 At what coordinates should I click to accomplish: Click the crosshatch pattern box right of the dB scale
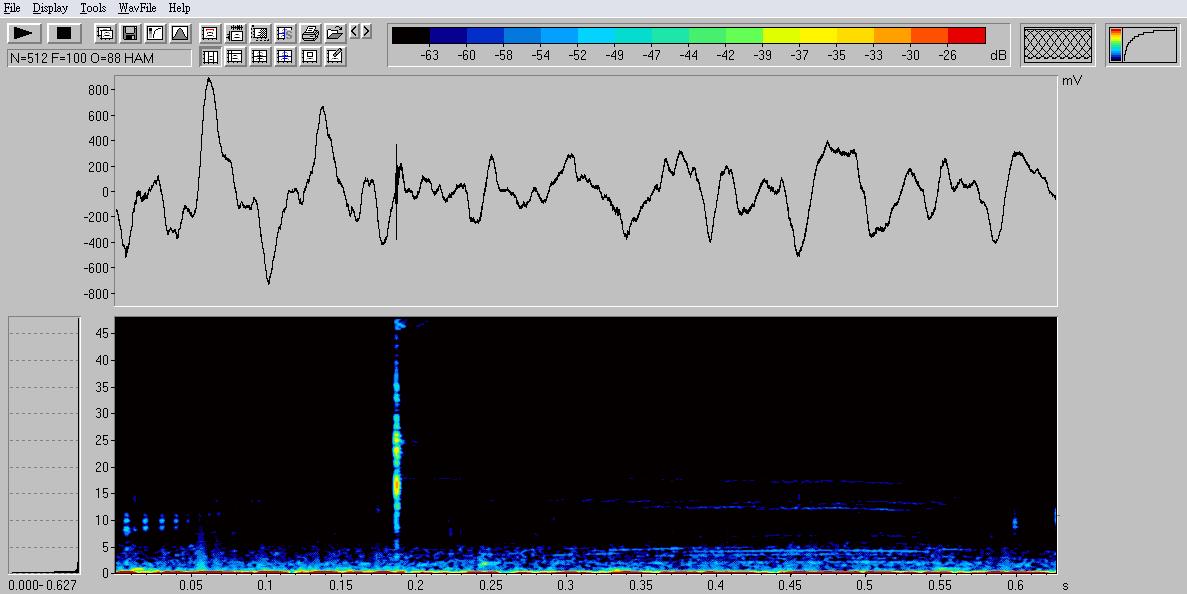click(x=1058, y=46)
